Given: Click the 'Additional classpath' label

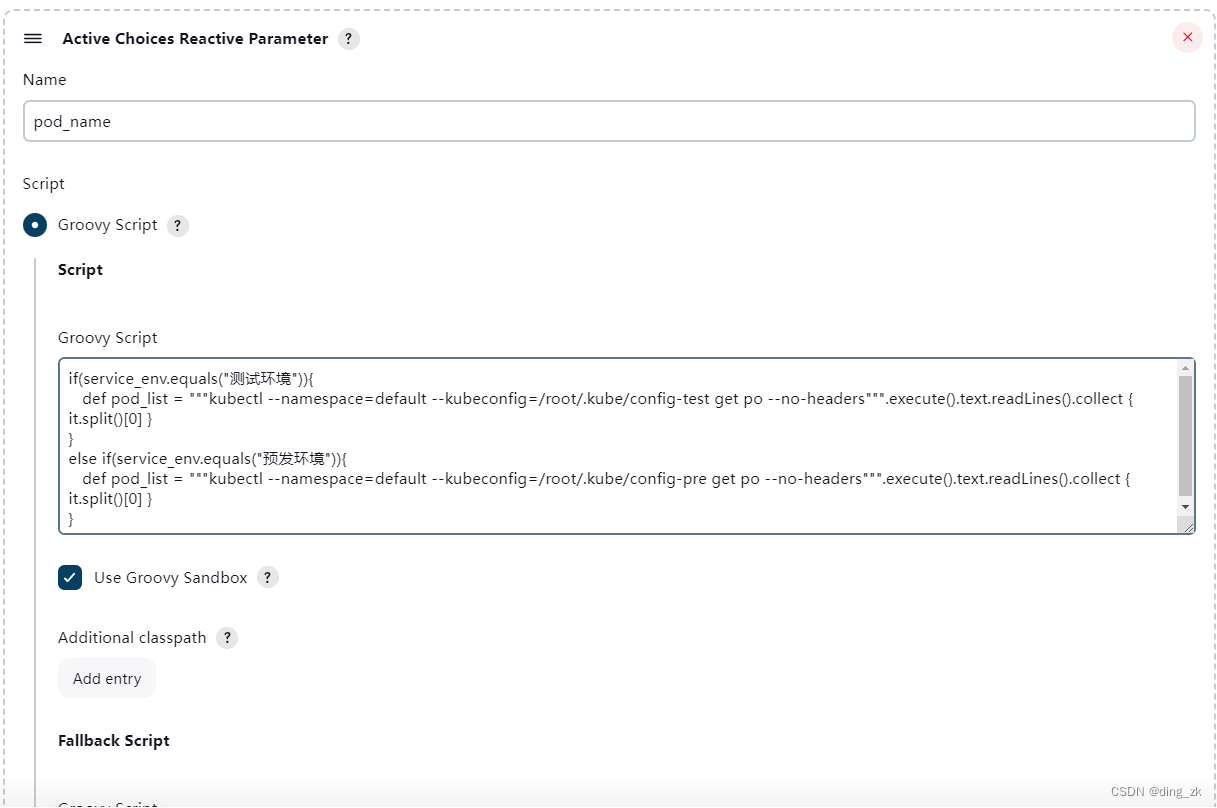Looking at the screenshot, I should pyautogui.click(x=132, y=638).
